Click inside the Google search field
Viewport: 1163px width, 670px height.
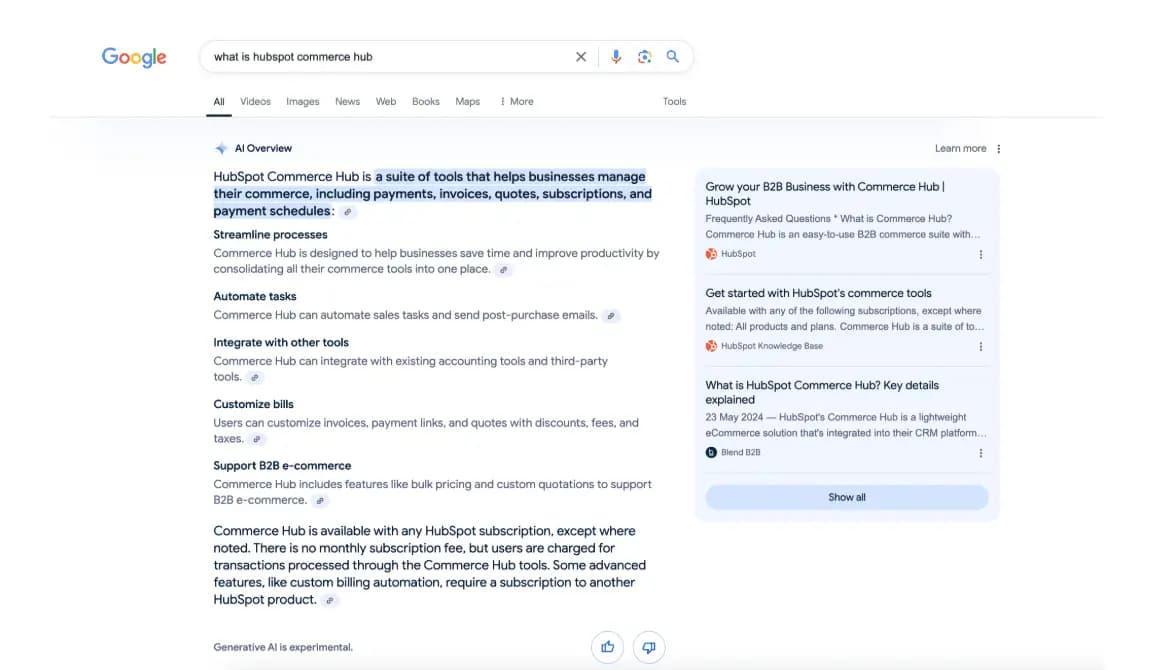(x=390, y=57)
